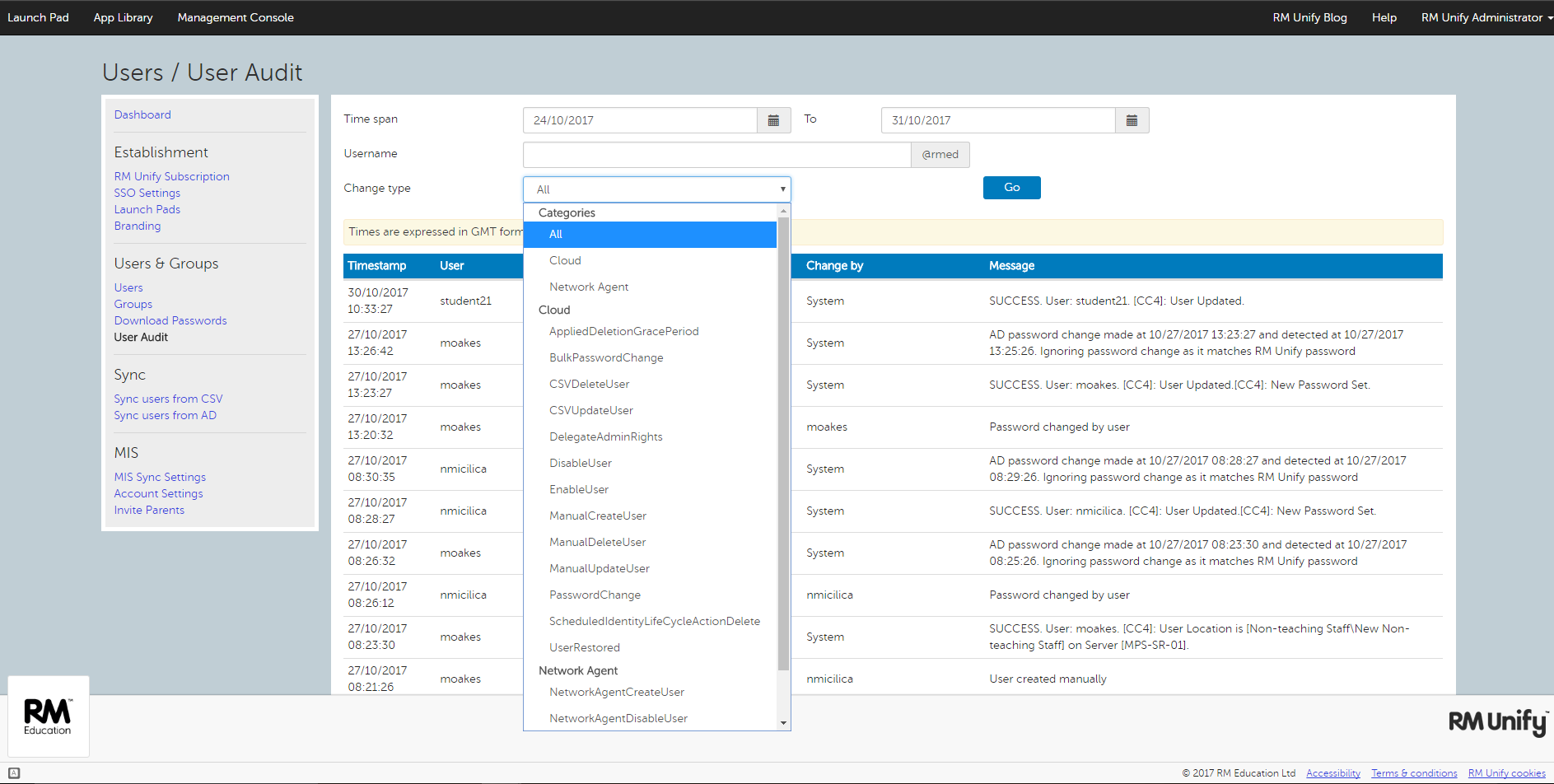Image resolution: width=1554 pixels, height=784 pixels.
Task: Go to Dashboard in sidebar
Action: pyautogui.click(x=142, y=114)
